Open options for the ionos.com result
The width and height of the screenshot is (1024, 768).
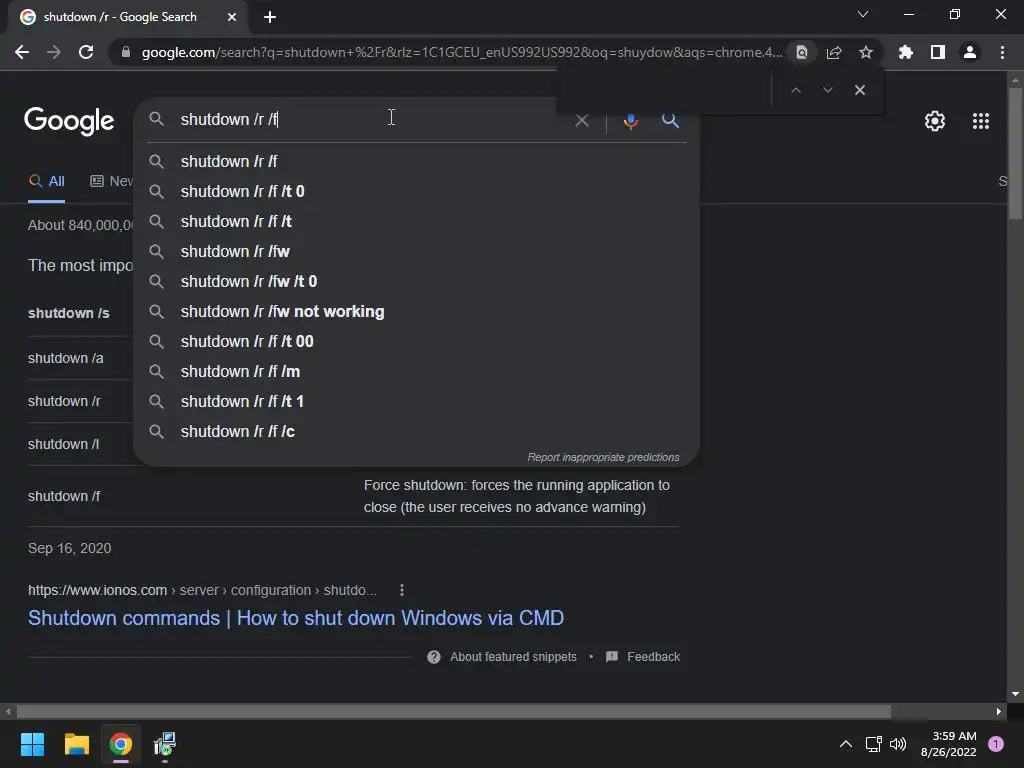tap(402, 590)
